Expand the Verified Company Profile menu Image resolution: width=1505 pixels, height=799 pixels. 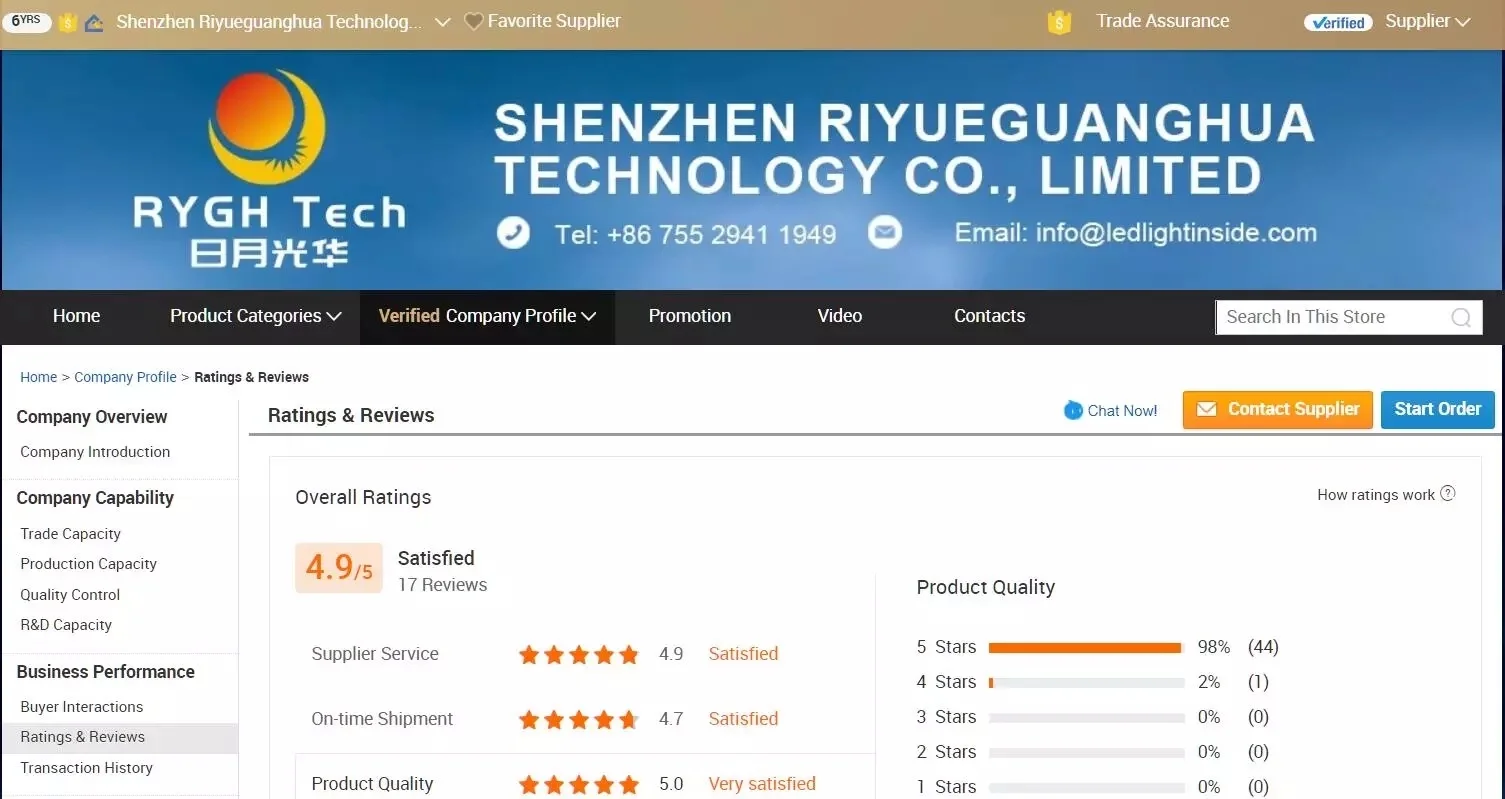tap(487, 316)
